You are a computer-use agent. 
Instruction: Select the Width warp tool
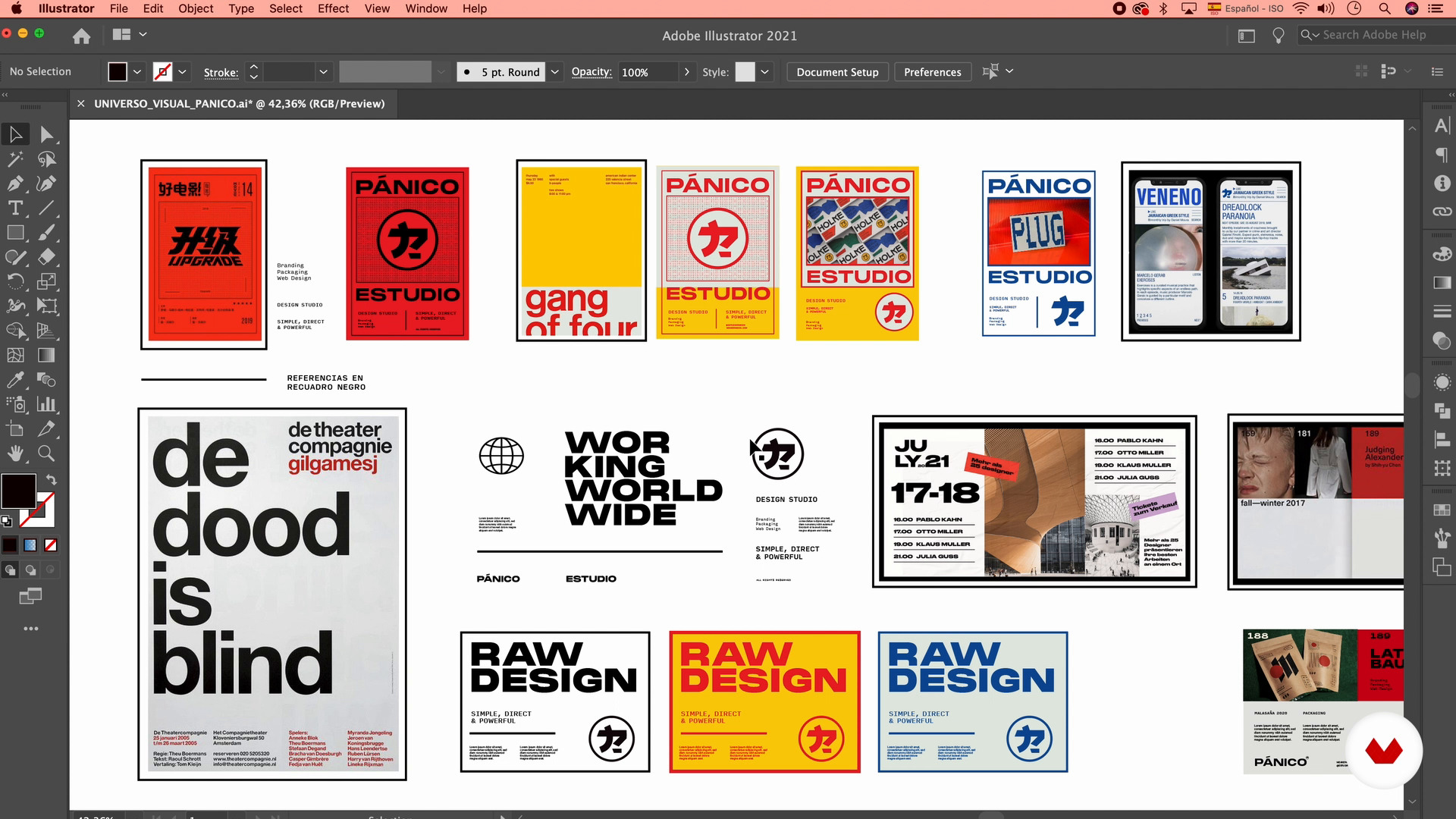coord(15,306)
